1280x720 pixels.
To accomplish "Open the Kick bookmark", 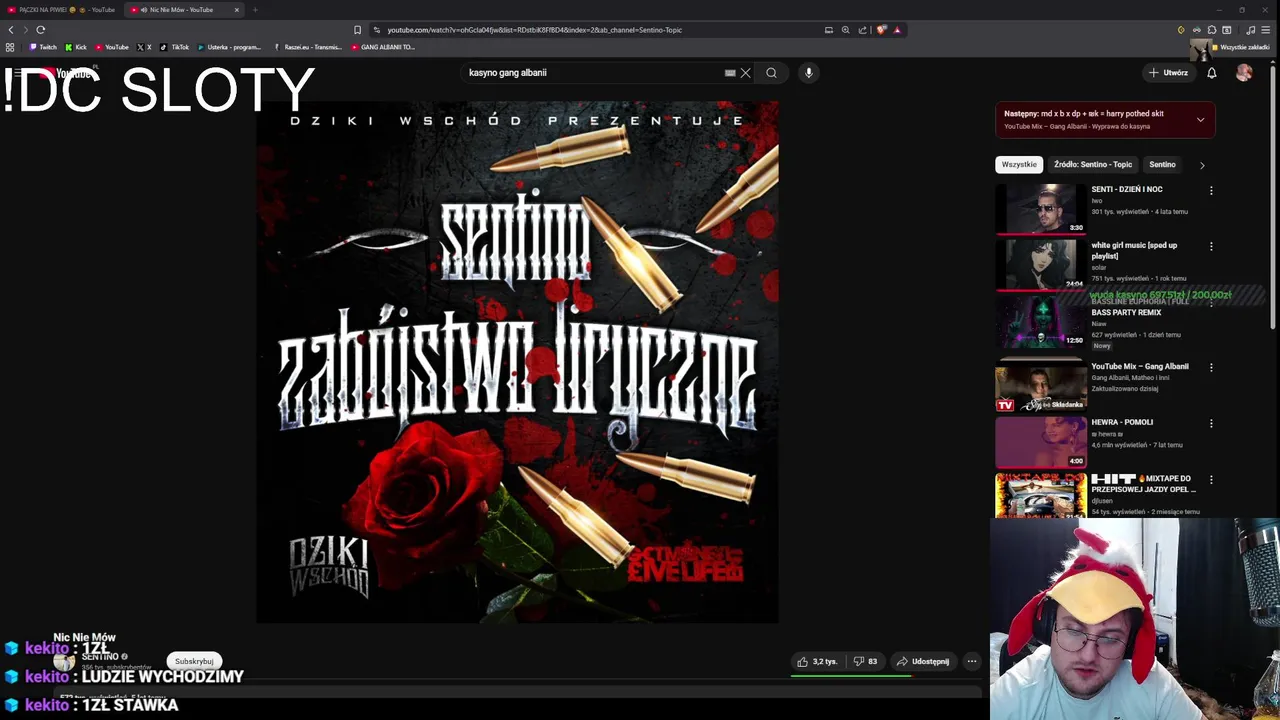I will 76,47.
